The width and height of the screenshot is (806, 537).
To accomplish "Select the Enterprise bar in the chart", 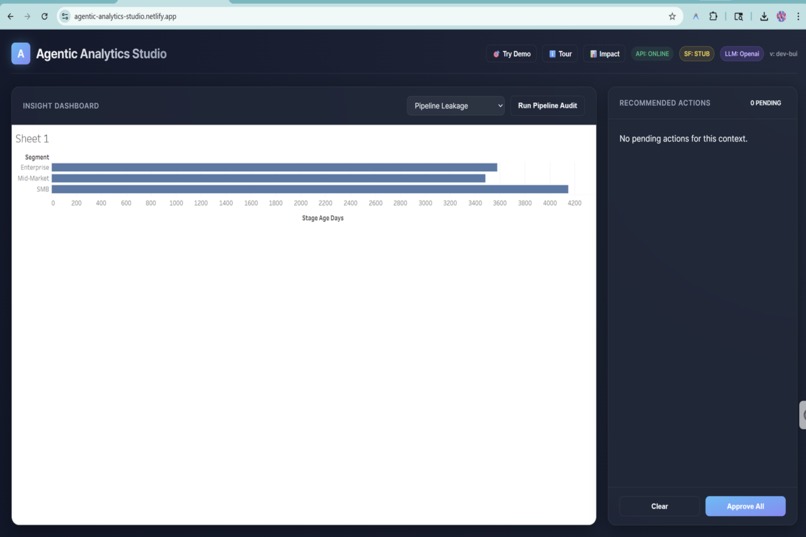I will point(274,168).
